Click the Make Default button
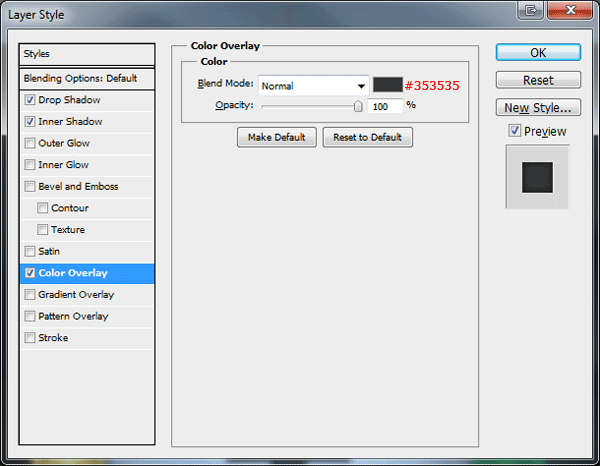Image resolution: width=600 pixels, height=466 pixels. [277, 137]
